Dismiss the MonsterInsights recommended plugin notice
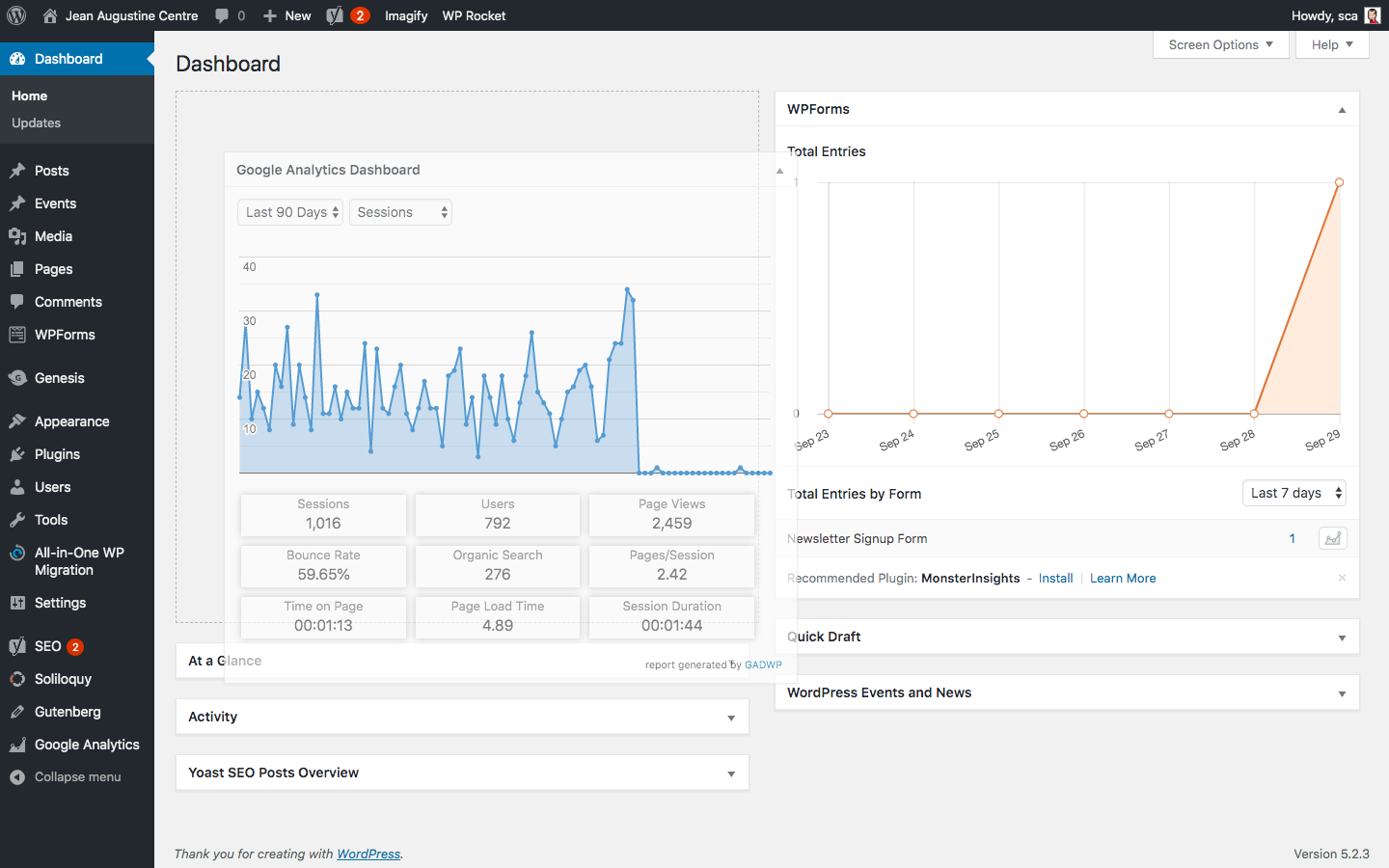The width and height of the screenshot is (1389, 868). tap(1342, 578)
